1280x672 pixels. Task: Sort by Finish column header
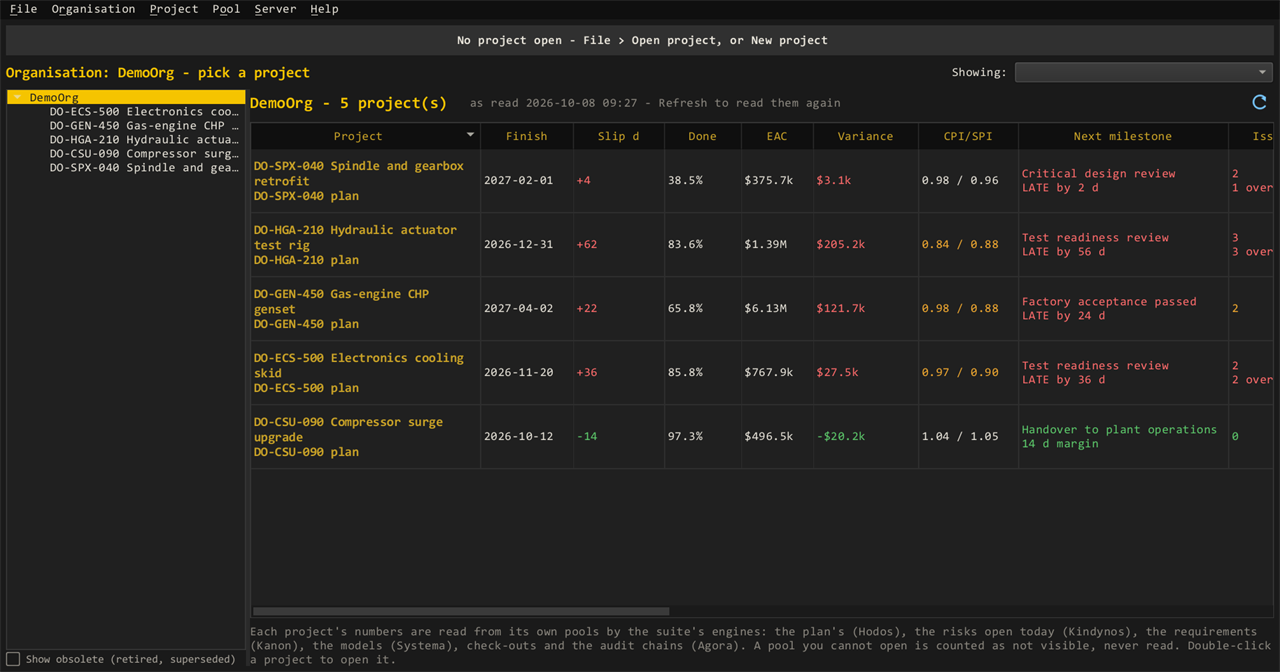pyautogui.click(x=526, y=136)
